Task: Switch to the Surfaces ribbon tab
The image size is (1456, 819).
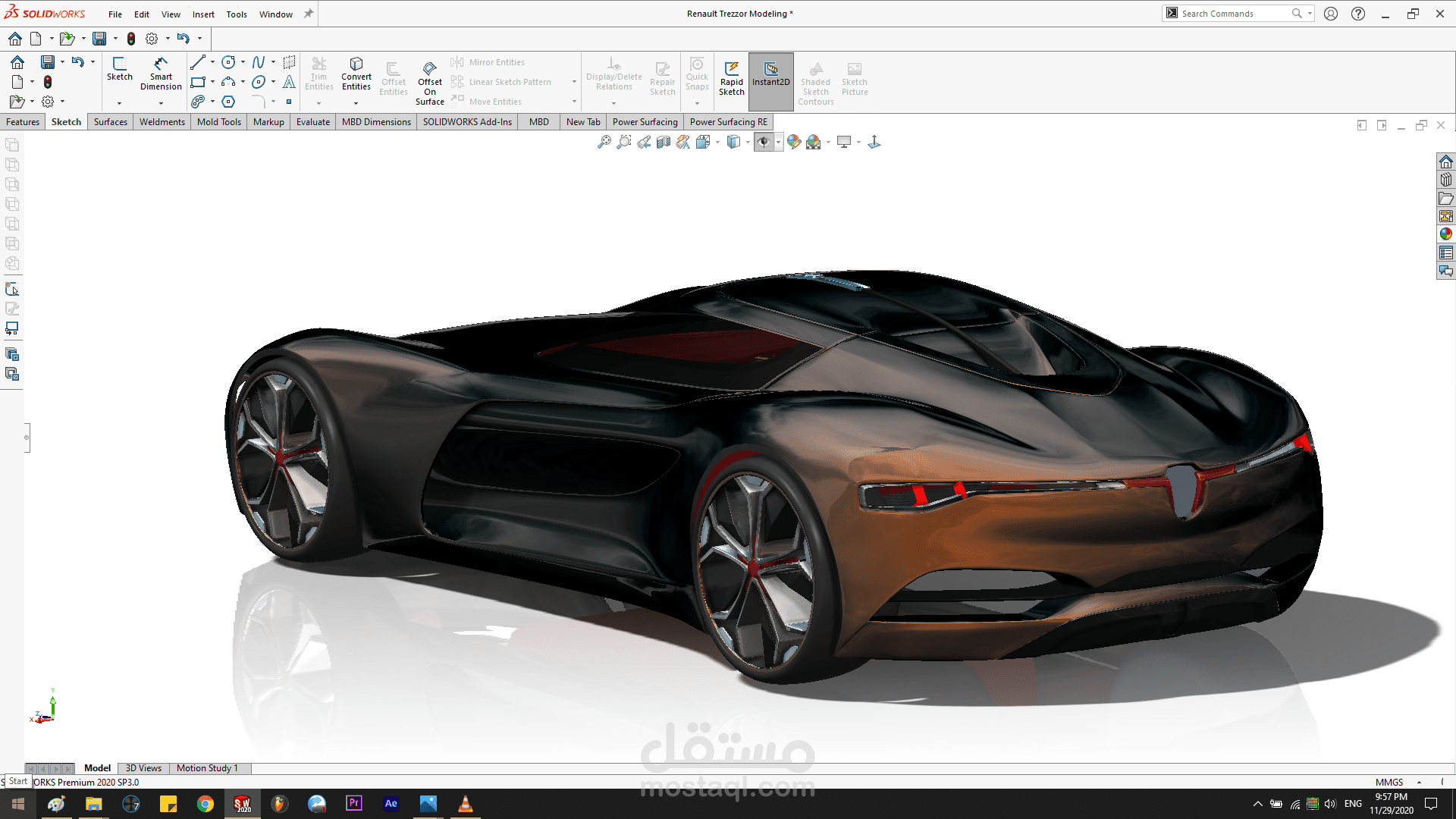Action: click(x=110, y=122)
